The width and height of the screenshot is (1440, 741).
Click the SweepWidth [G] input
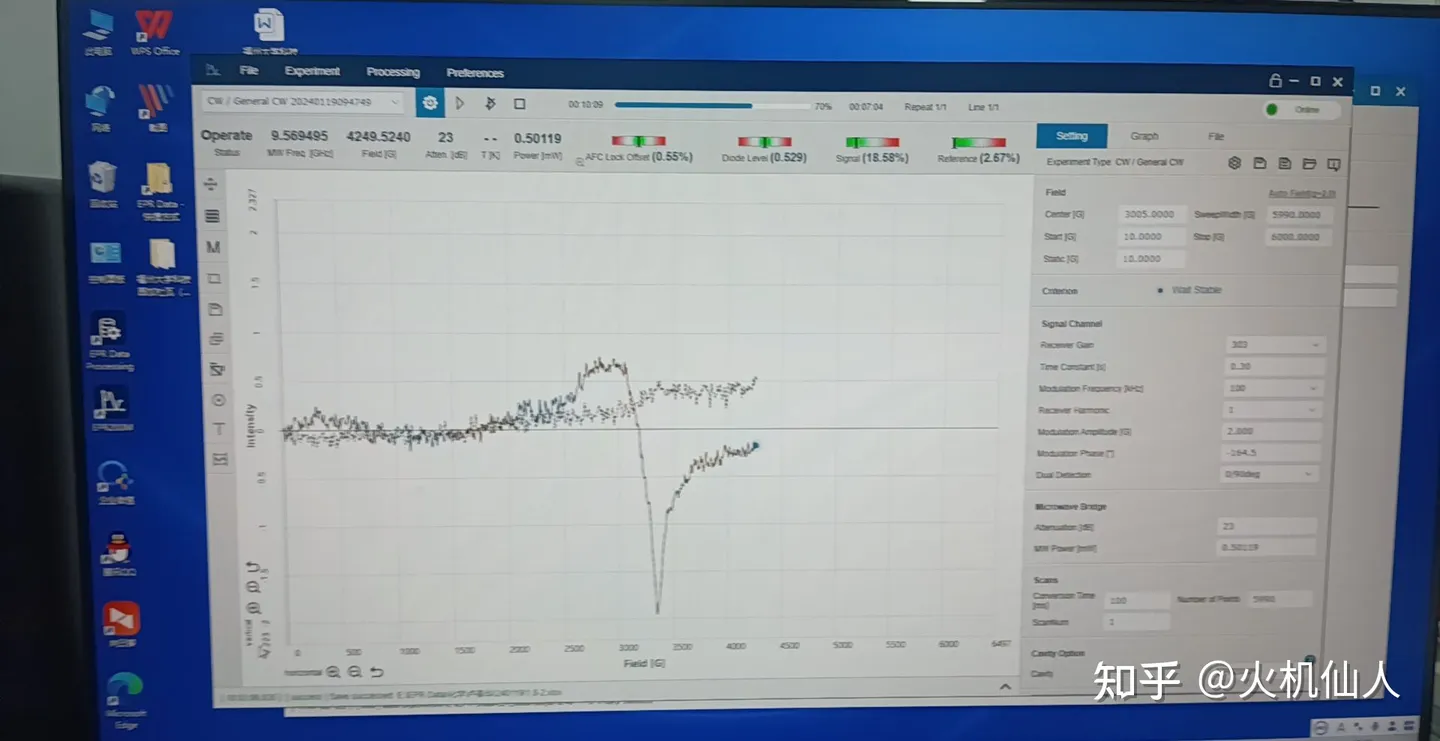click(1299, 215)
